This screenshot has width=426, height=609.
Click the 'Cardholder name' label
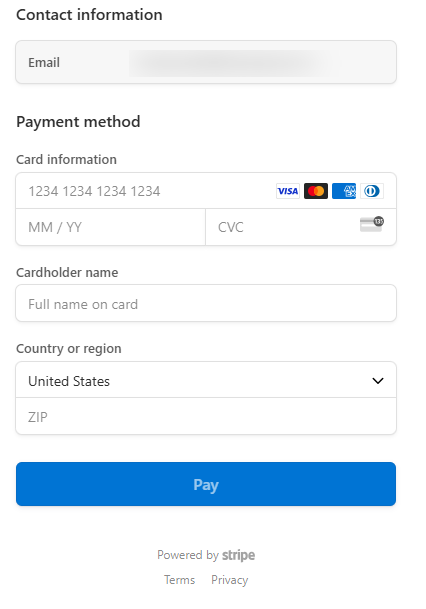(67, 273)
